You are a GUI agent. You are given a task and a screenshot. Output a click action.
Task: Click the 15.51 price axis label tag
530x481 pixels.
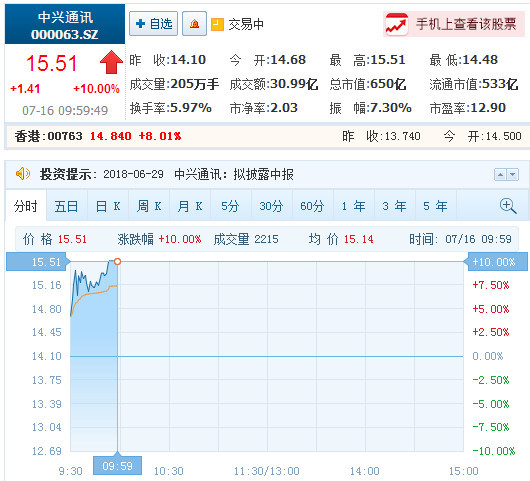(38, 262)
